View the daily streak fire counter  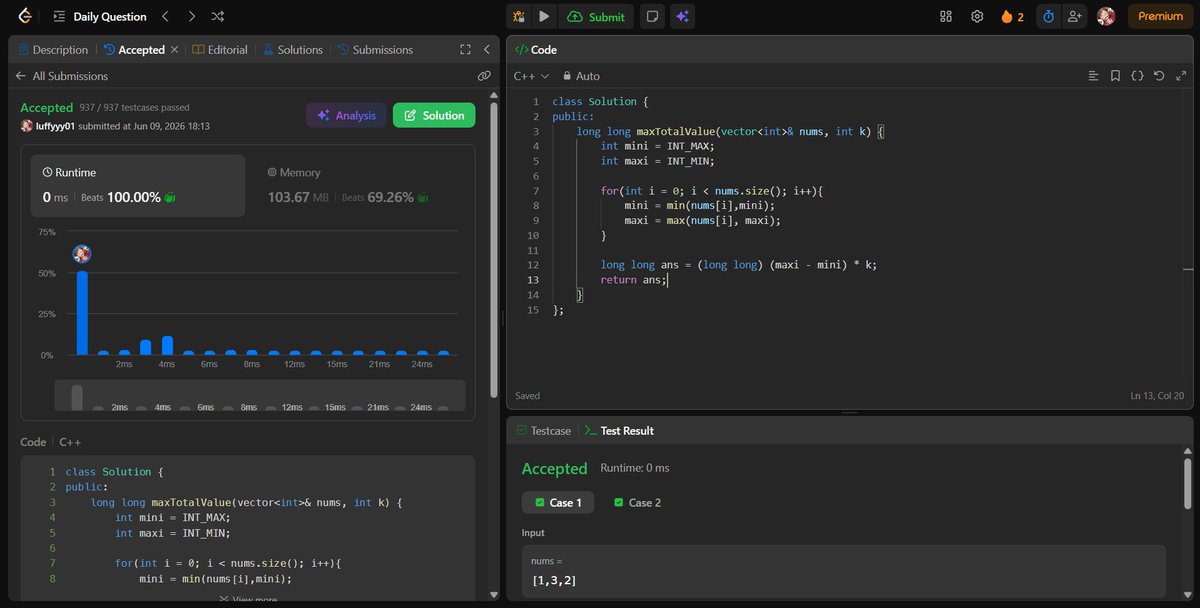(x=1013, y=16)
